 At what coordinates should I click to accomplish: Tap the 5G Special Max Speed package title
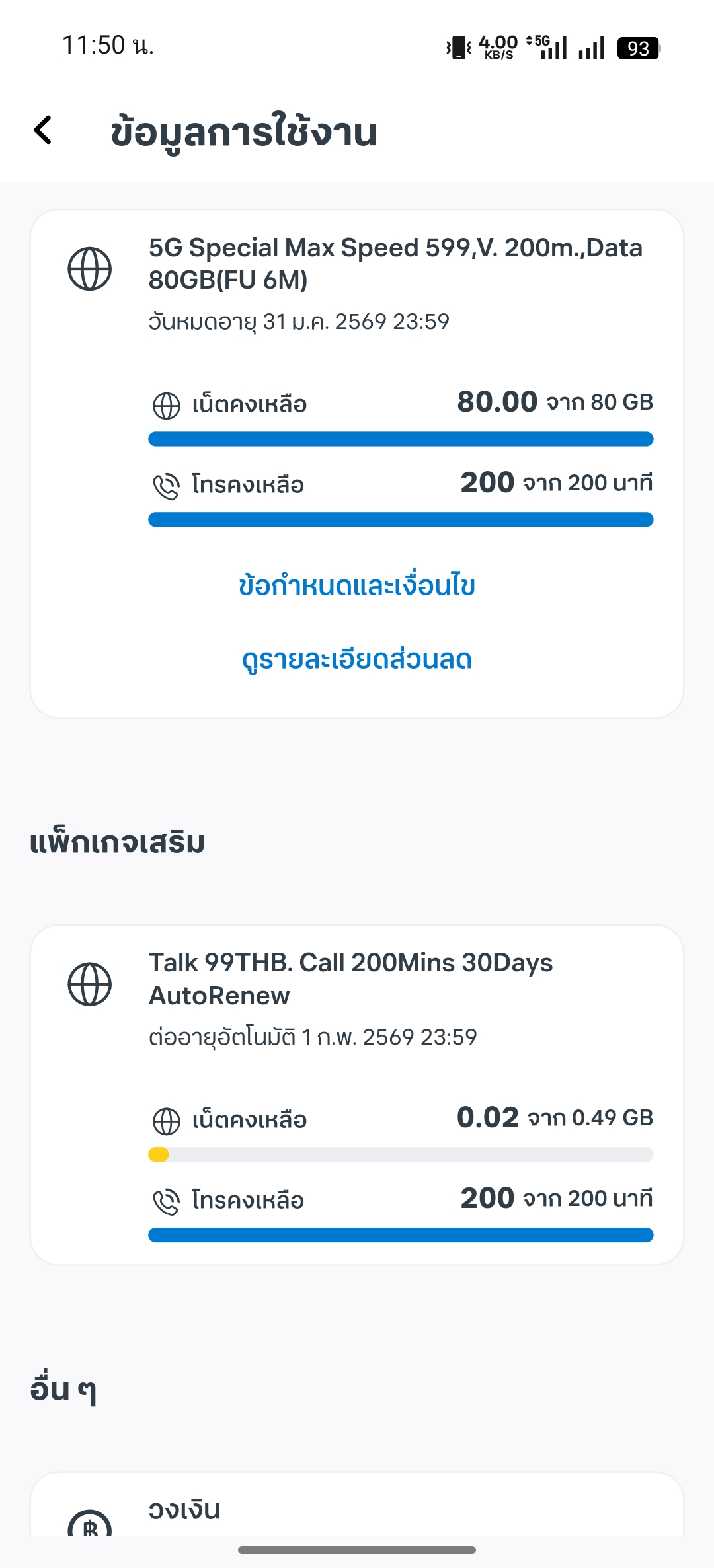point(395,264)
